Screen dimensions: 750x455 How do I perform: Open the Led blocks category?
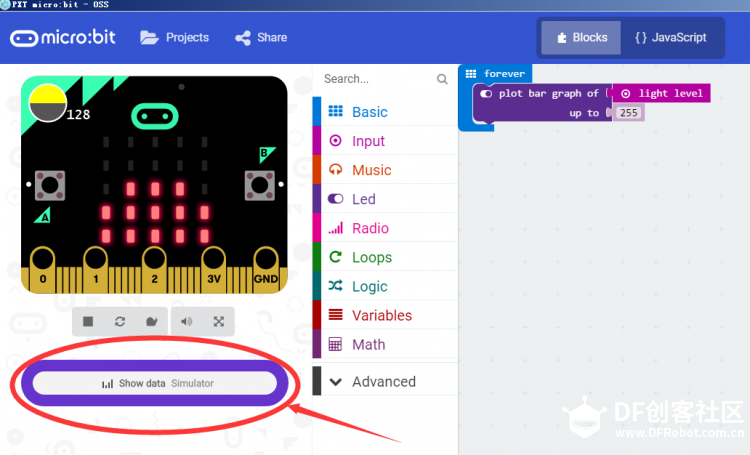tap(386, 199)
